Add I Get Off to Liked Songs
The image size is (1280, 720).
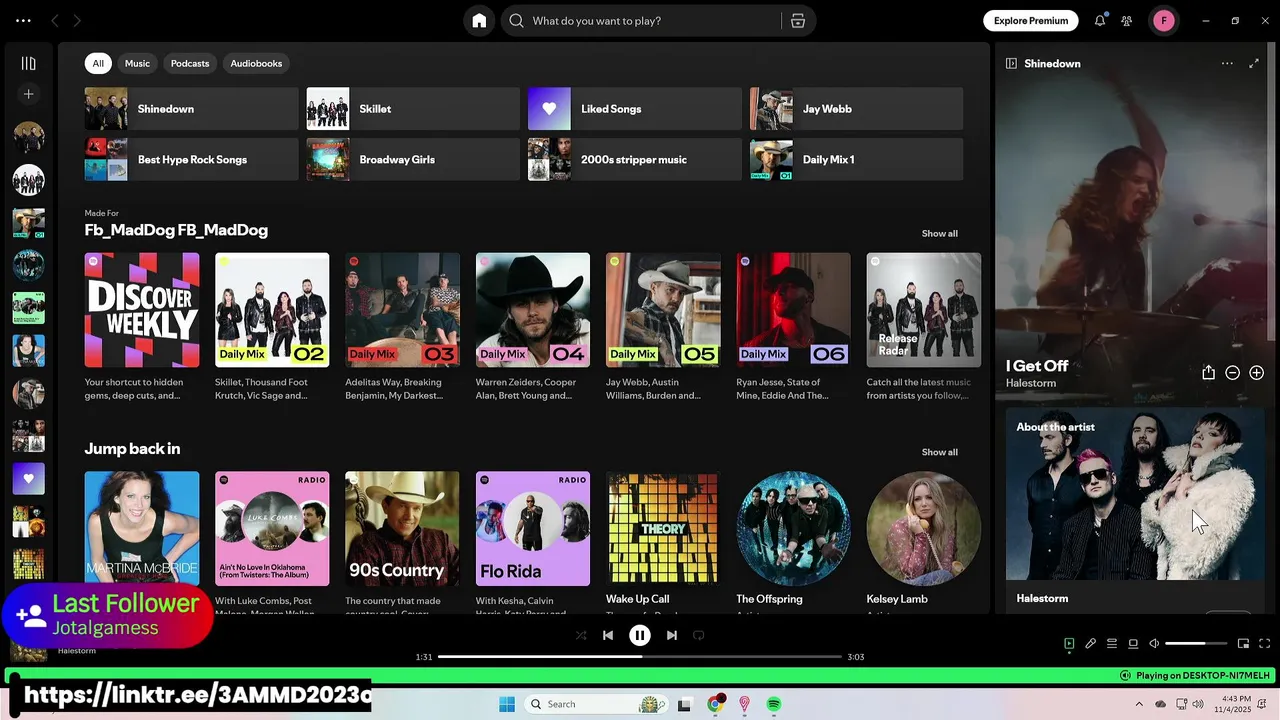(1256, 372)
